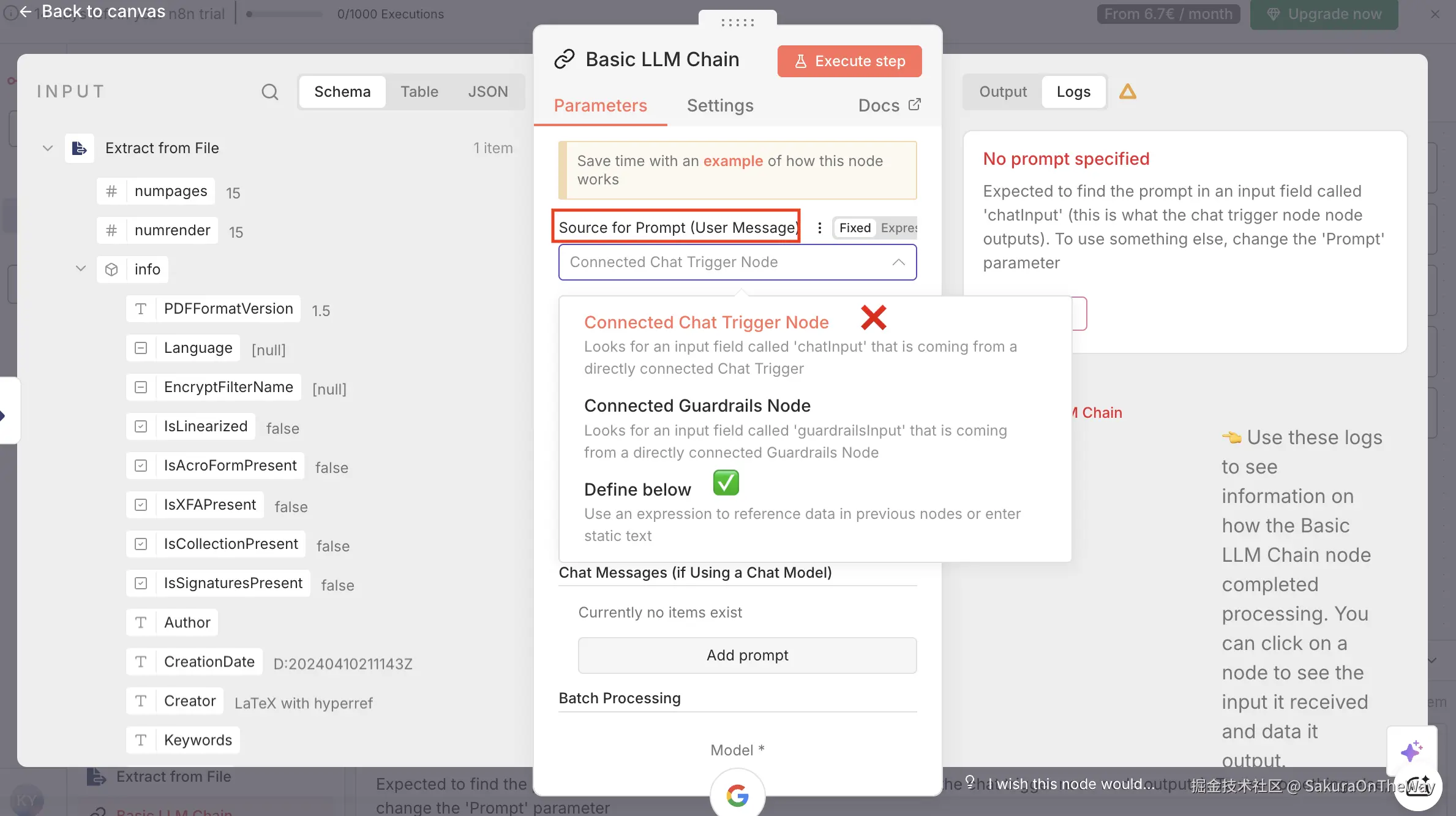Click the Google model icon
The width and height of the screenshot is (1456, 816).
point(737,795)
